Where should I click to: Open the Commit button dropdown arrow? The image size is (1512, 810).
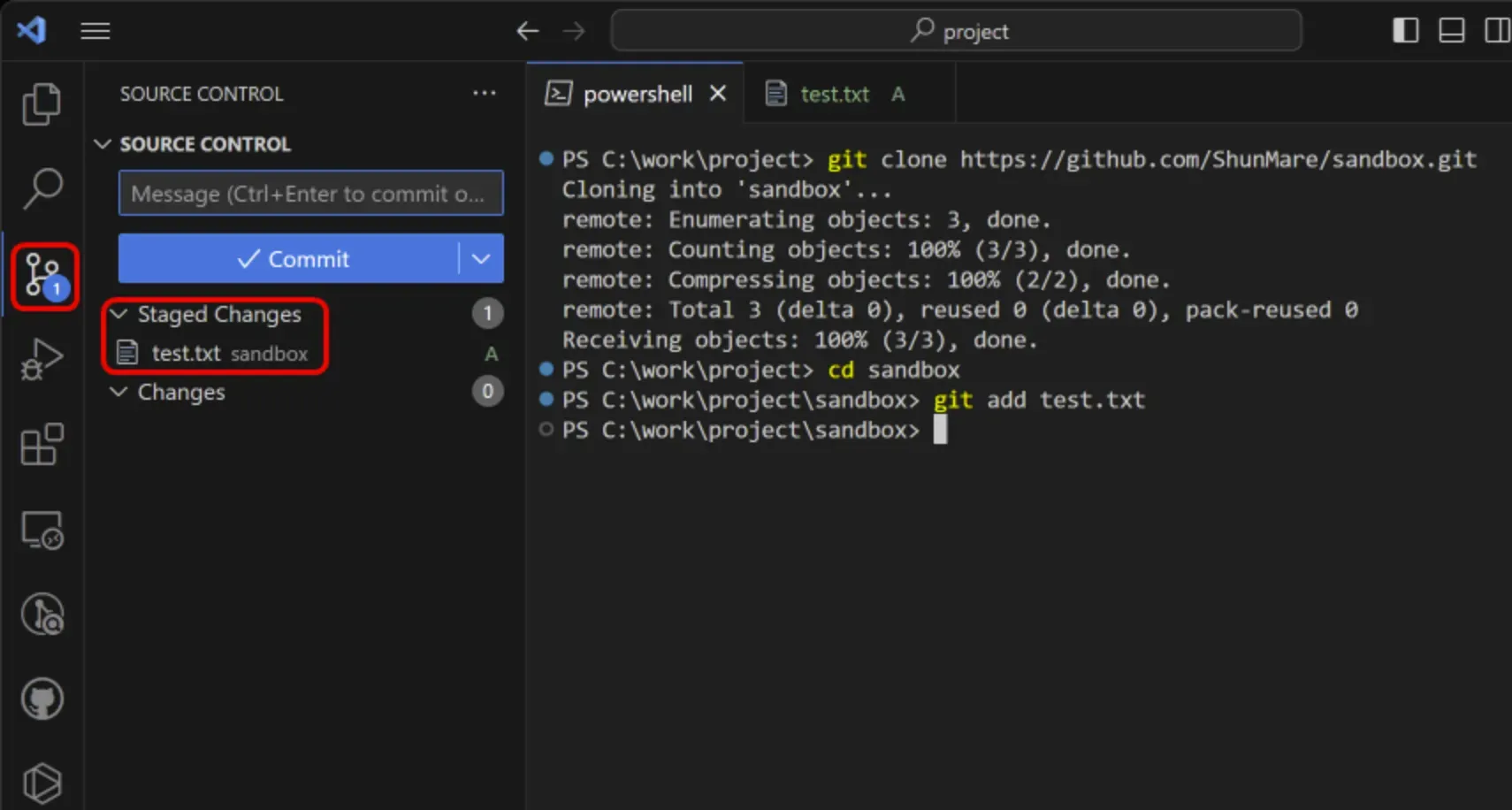point(481,258)
